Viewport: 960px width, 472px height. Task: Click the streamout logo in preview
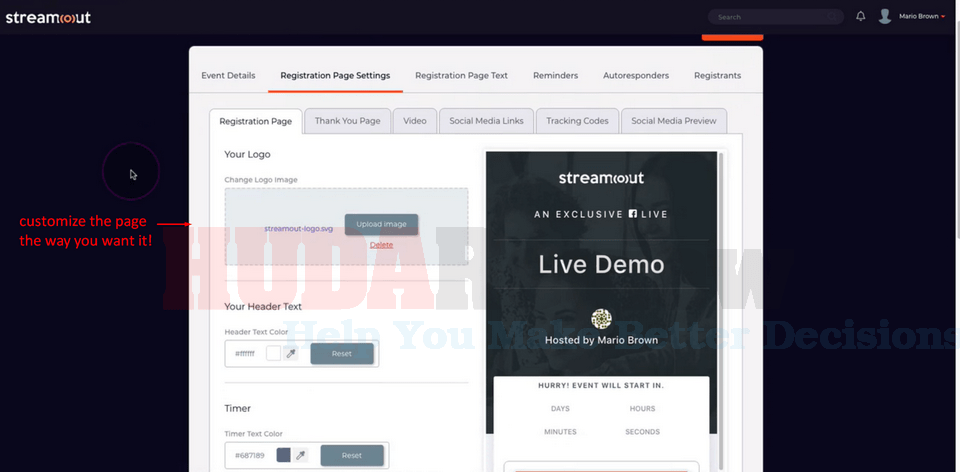pyautogui.click(x=601, y=178)
